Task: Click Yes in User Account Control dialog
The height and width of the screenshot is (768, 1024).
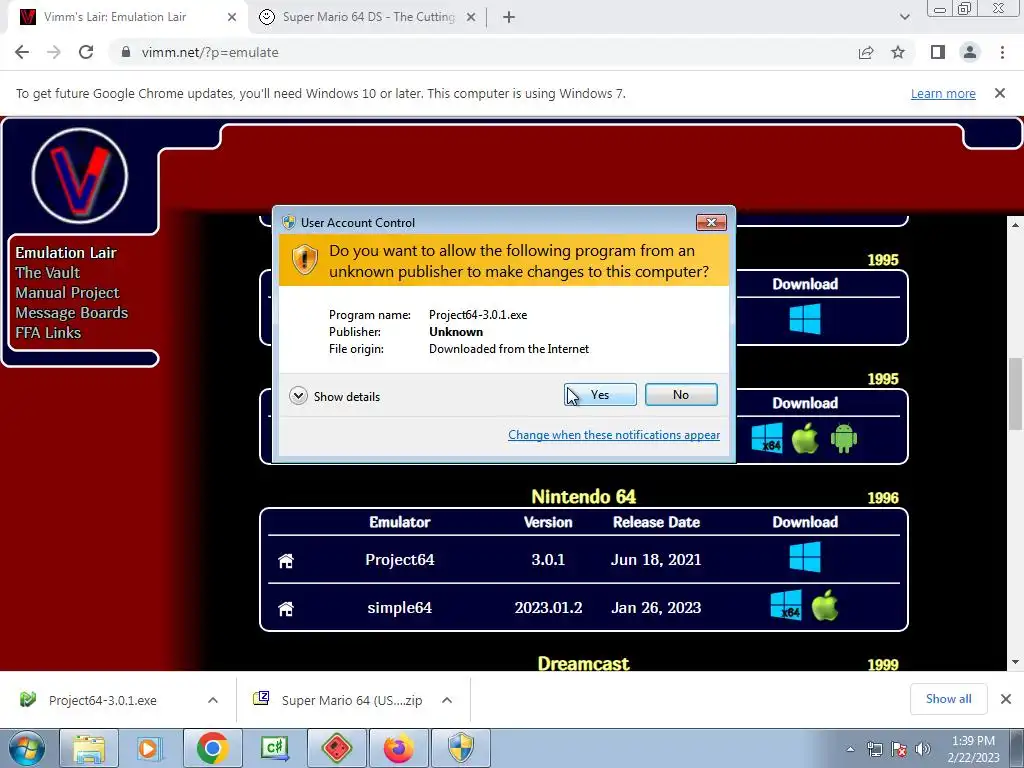Action: [x=600, y=394]
